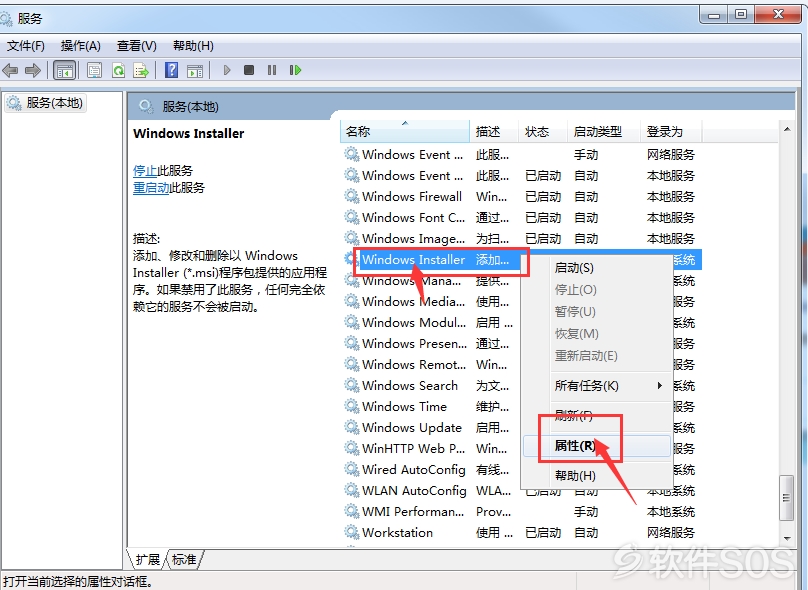Image resolution: width=808 pixels, height=590 pixels.
Task: Sort by the 描述 column header
Action: click(x=494, y=132)
